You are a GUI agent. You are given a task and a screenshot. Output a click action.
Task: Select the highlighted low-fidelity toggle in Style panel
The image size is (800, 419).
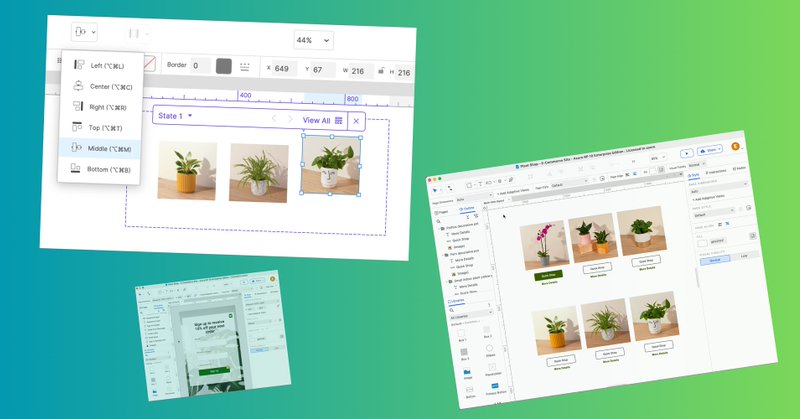(715, 260)
